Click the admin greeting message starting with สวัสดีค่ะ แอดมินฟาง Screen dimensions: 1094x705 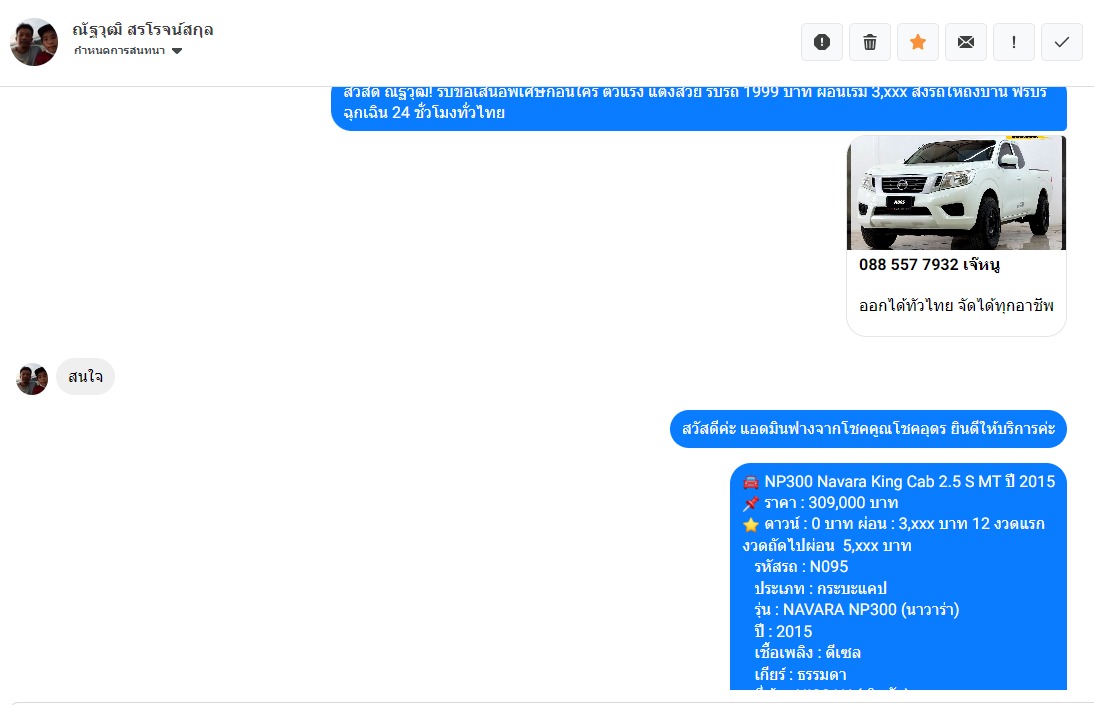pos(868,429)
